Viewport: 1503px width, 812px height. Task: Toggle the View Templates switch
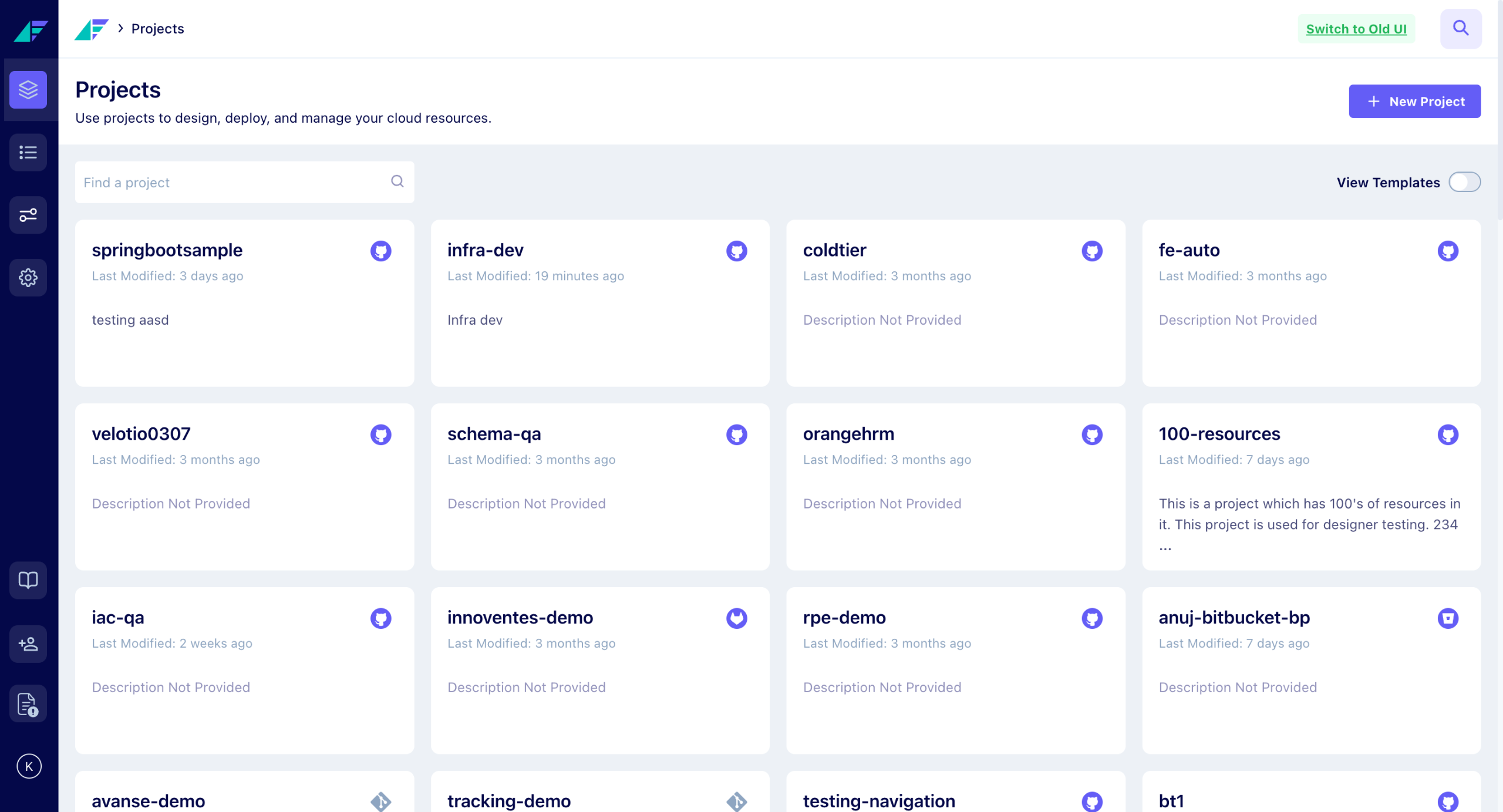(x=1464, y=182)
